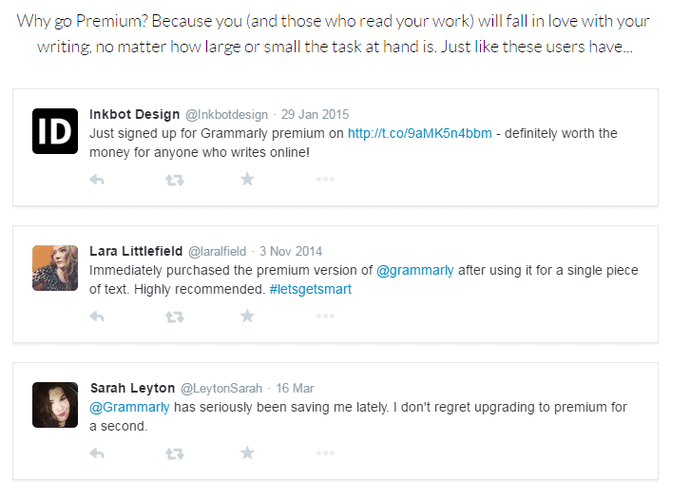
Task: Open more options on Sarah Leyton's tweet
Action: tap(325, 454)
